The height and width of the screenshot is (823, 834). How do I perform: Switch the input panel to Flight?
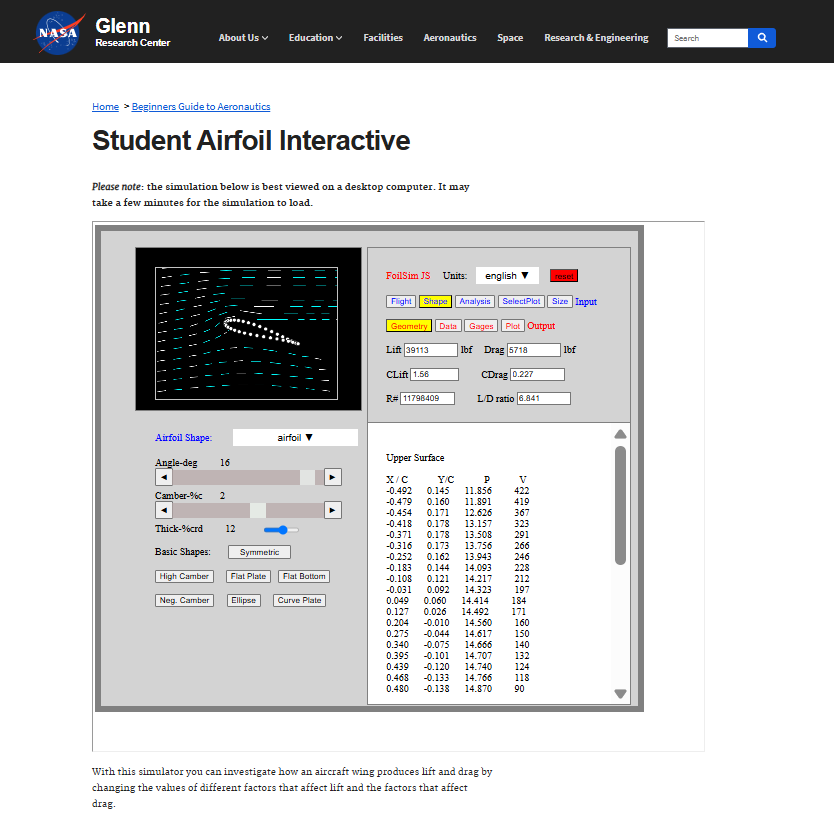click(x=401, y=301)
